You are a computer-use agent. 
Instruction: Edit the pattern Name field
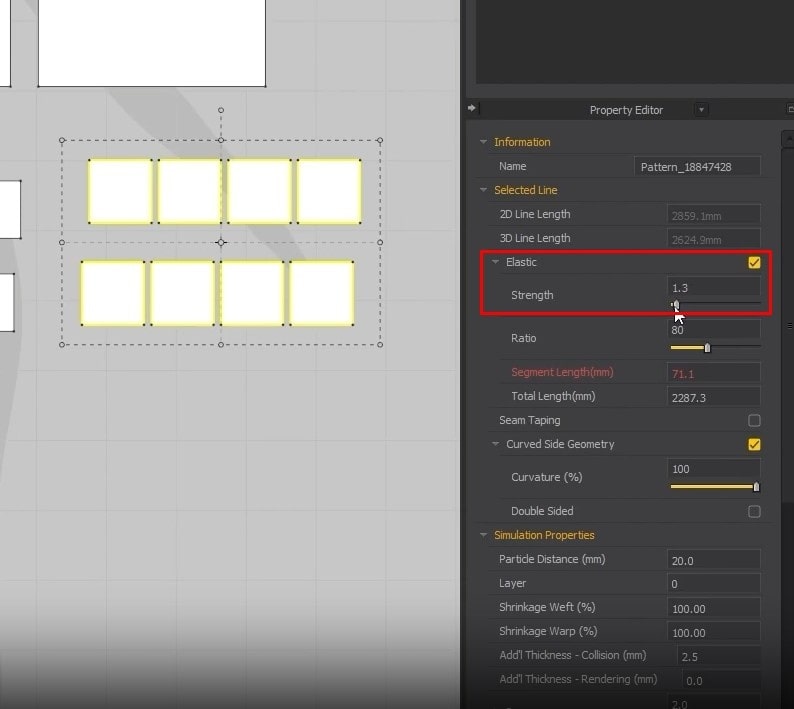pos(697,167)
